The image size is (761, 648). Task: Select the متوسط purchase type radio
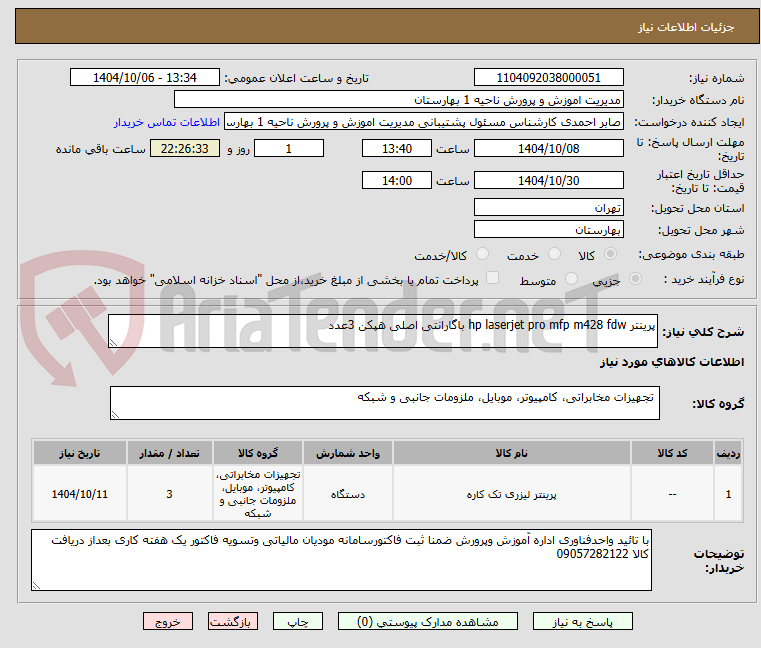pyautogui.click(x=571, y=279)
